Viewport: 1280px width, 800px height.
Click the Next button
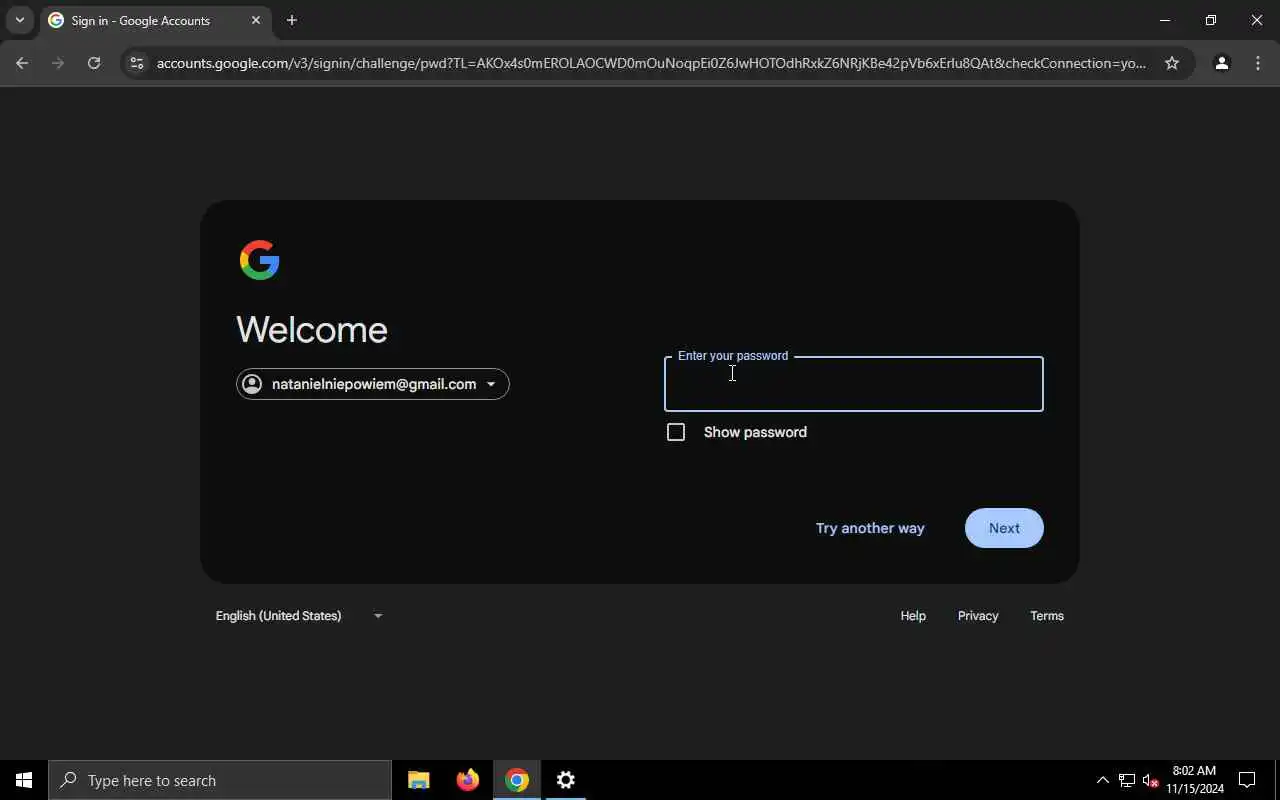1004,528
